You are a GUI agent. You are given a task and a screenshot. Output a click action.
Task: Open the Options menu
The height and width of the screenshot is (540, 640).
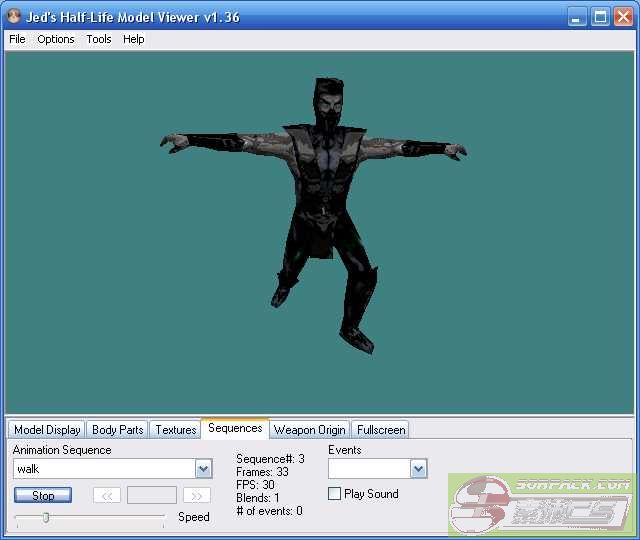[x=56, y=39]
